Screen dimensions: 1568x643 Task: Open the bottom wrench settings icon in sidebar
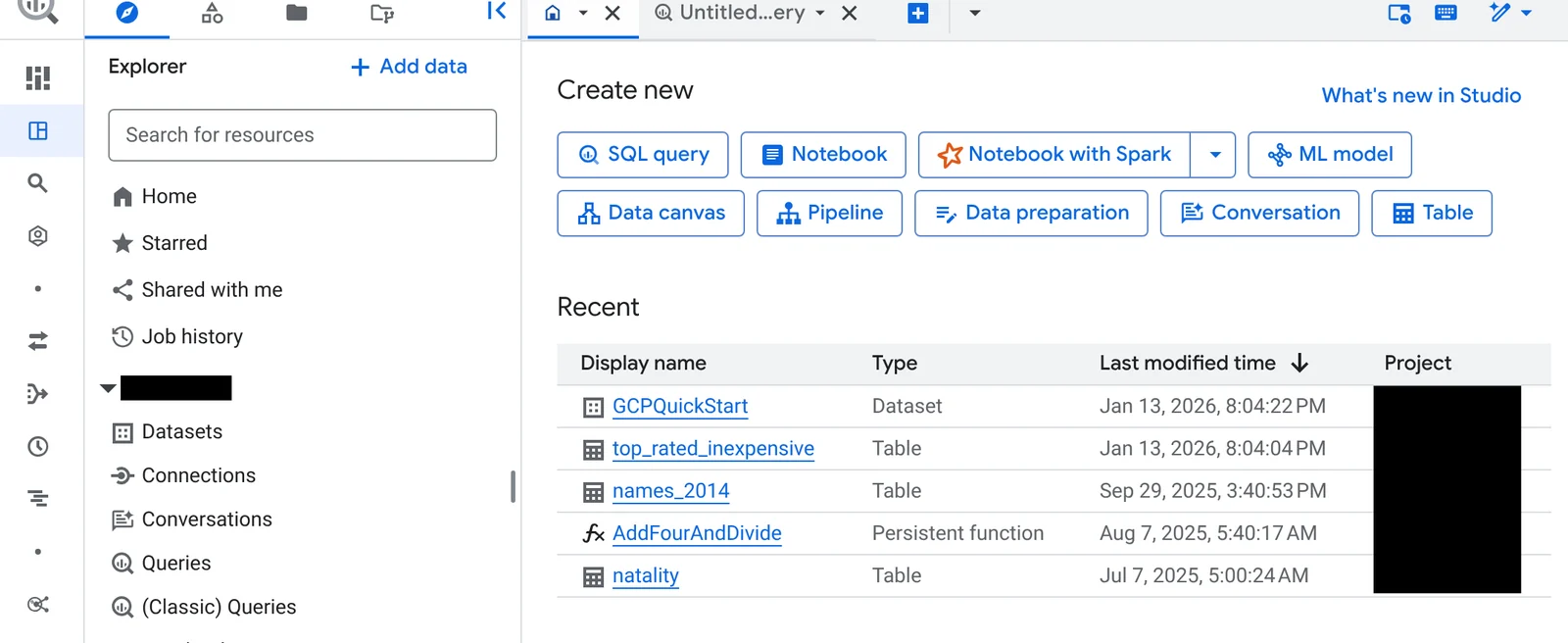click(x=38, y=604)
